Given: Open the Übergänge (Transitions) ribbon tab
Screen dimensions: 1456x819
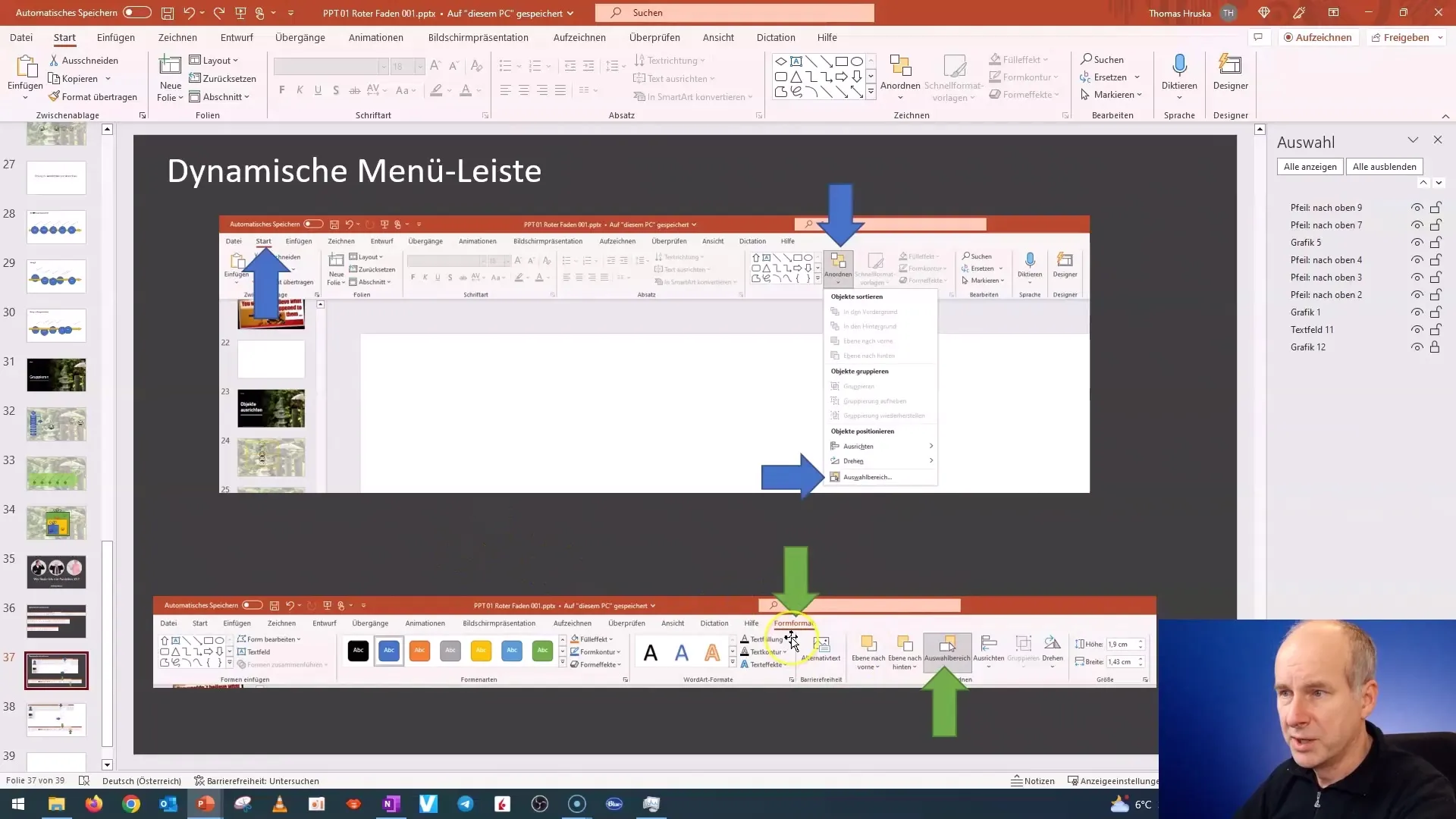Looking at the screenshot, I should click(x=300, y=37).
